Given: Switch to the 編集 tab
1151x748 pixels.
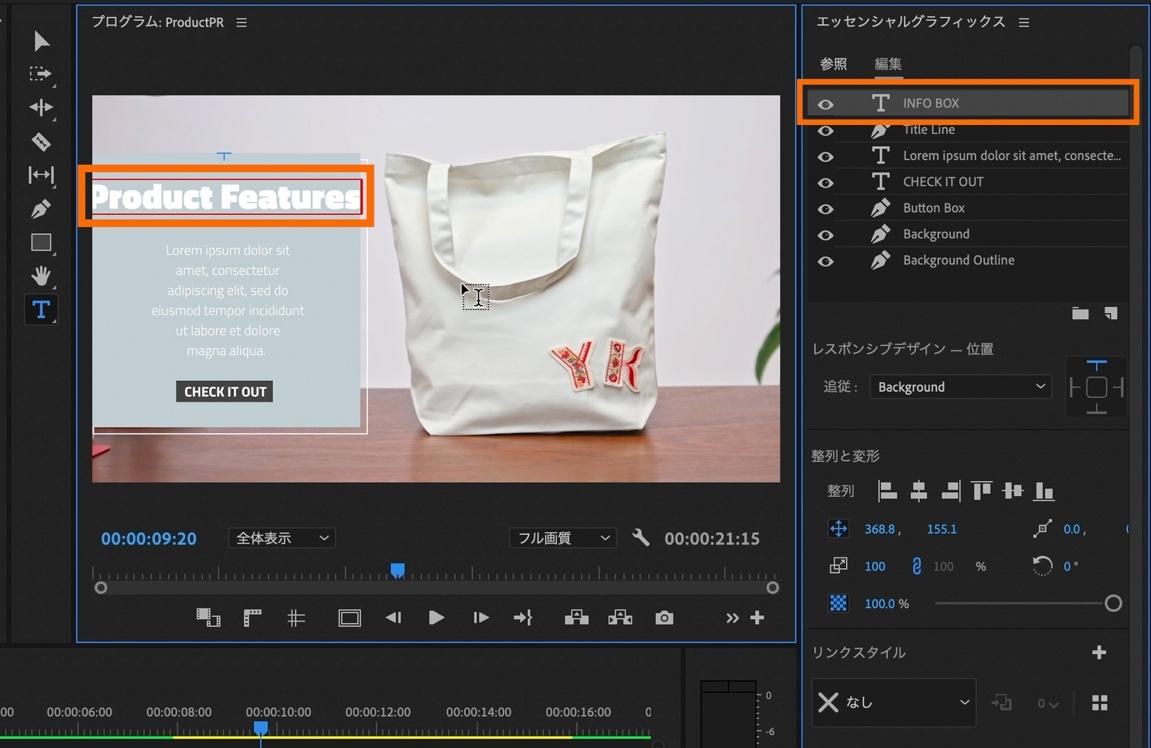Looking at the screenshot, I should 887,65.
